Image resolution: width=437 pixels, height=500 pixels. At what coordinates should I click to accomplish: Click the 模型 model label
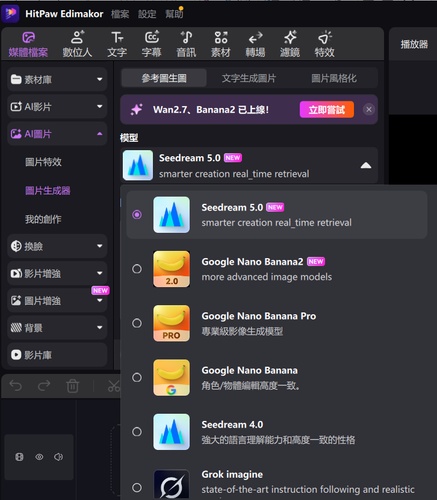coord(129,138)
